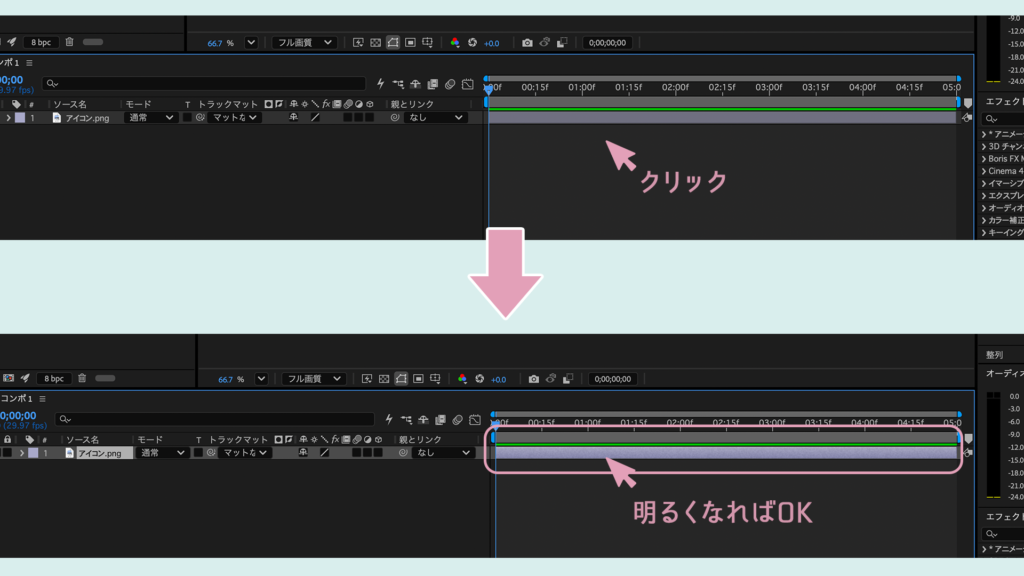Open フル画質 resolution dropdown in upper viewer
Screen dimensions: 1024x576
coord(304,42)
